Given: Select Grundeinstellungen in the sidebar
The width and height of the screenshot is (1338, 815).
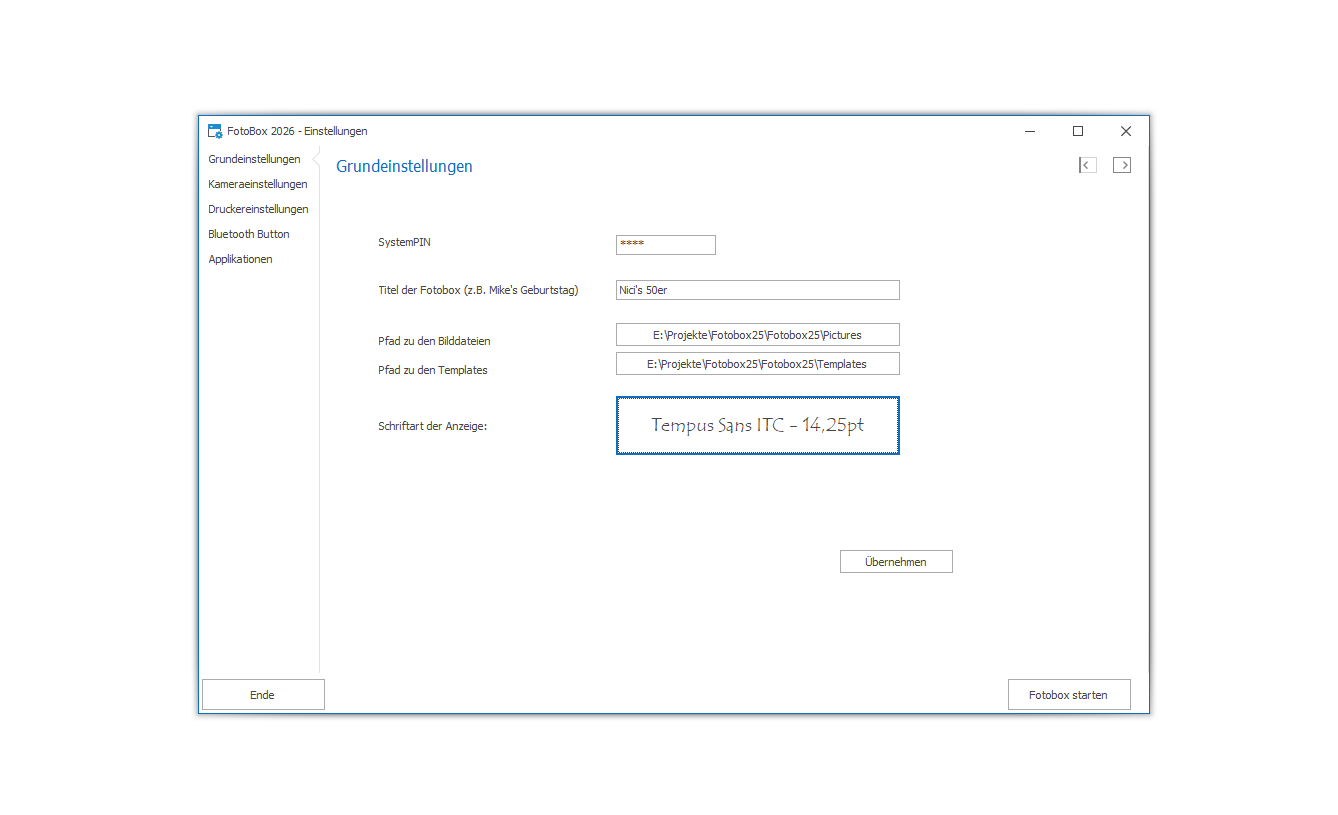Looking at the screenshot, I should pos(254,159).
